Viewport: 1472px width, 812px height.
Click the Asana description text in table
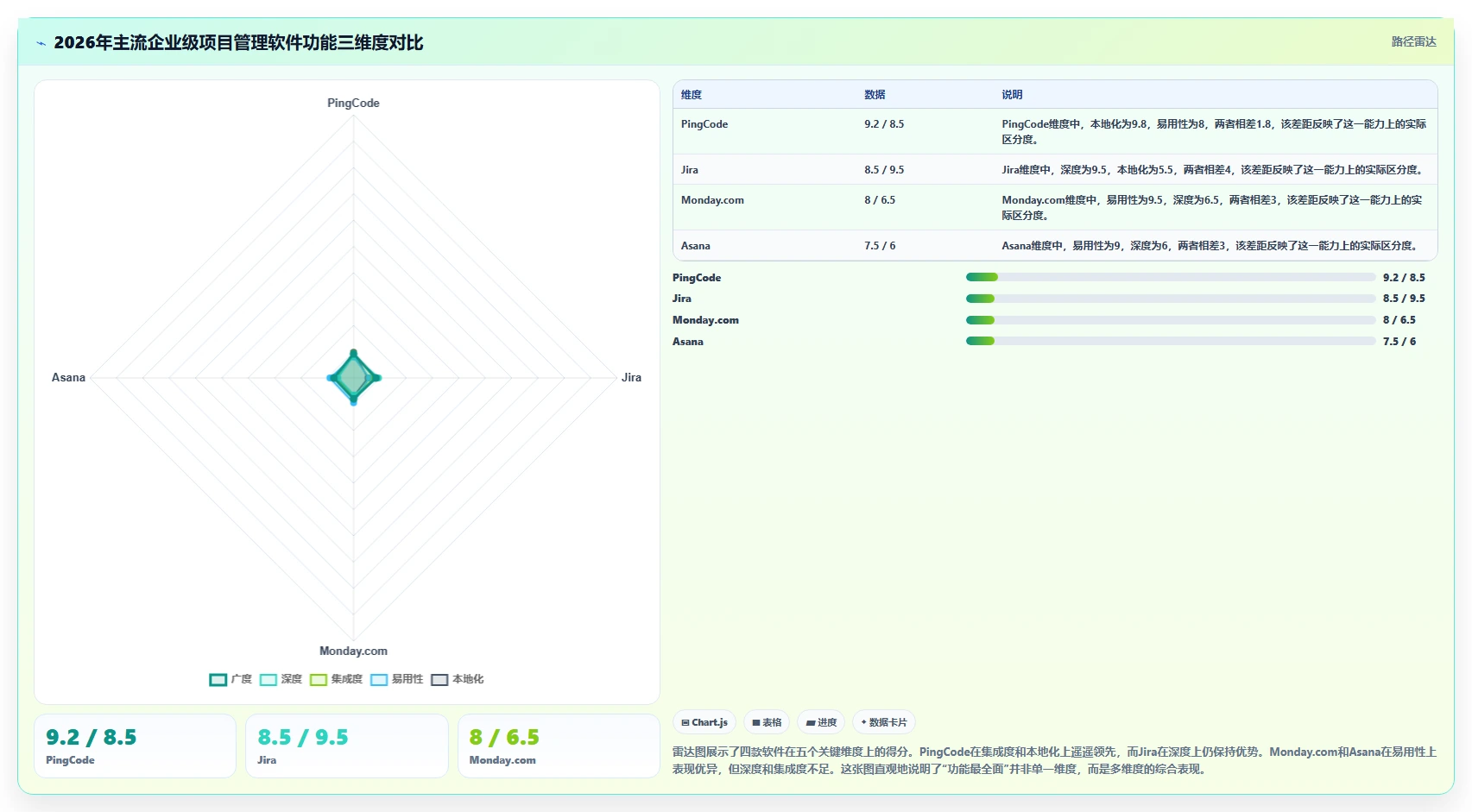coord(1210,246)
